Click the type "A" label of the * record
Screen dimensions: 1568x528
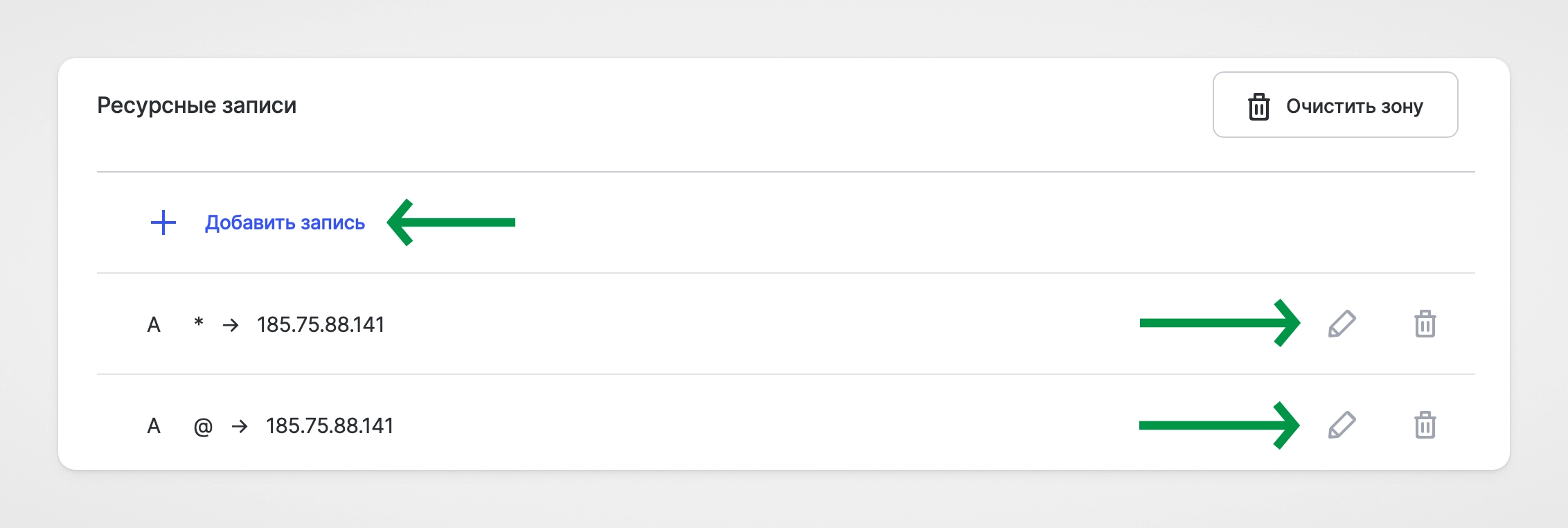154,325
